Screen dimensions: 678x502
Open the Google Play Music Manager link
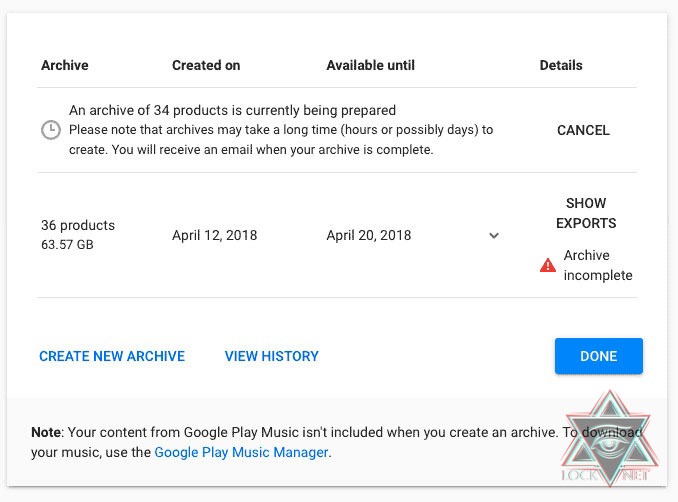241,452
